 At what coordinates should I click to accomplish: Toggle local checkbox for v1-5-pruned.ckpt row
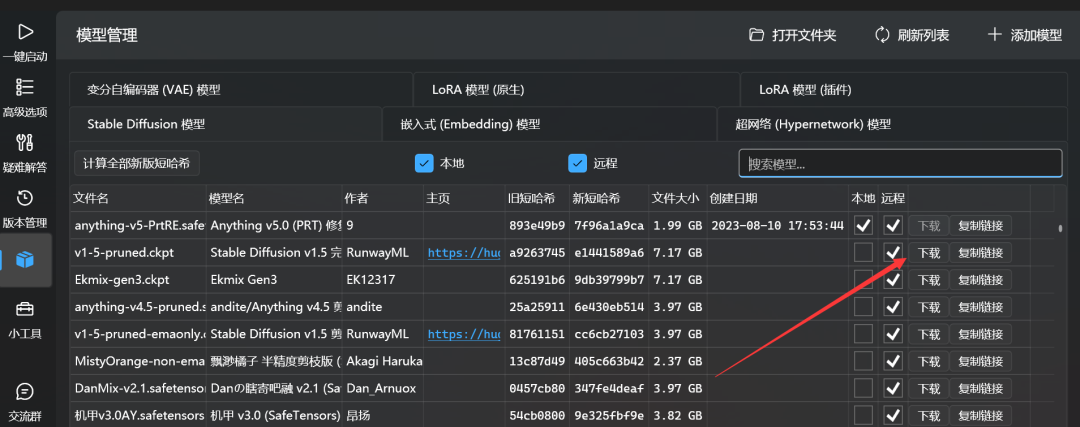(863, 252)
